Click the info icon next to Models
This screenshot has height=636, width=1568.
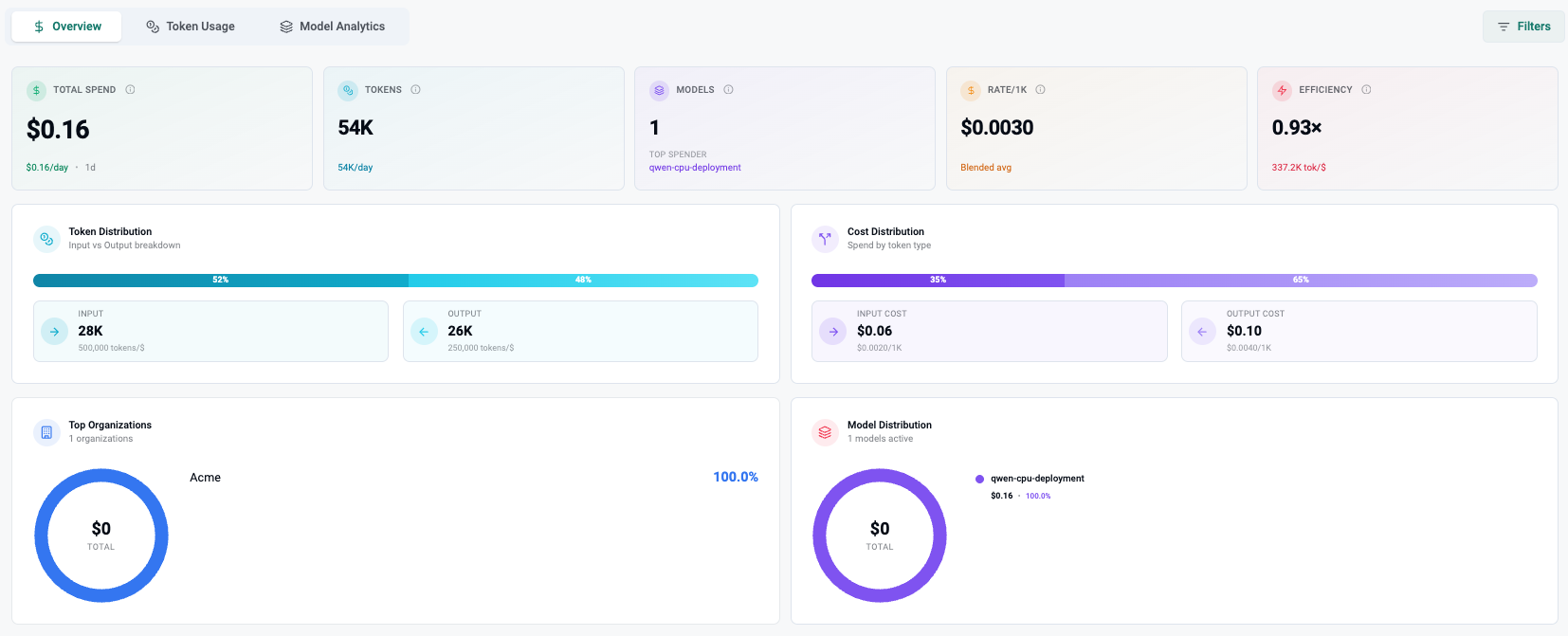tap(729, 90)
